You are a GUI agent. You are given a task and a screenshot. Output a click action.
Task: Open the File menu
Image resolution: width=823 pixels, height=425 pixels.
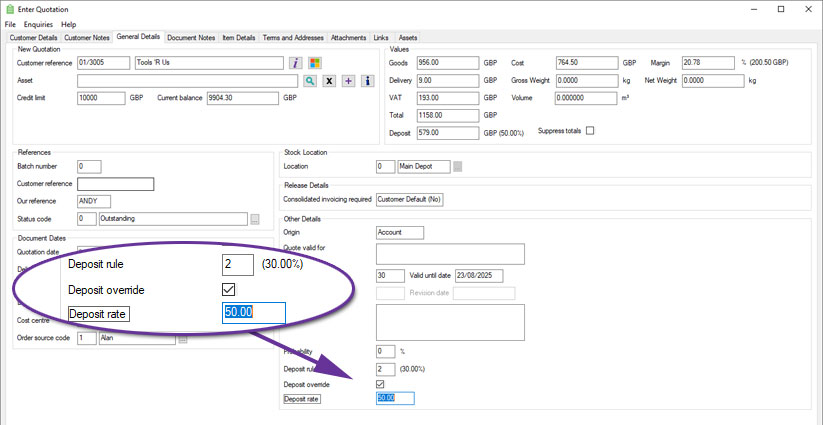(x=10, y=24)
